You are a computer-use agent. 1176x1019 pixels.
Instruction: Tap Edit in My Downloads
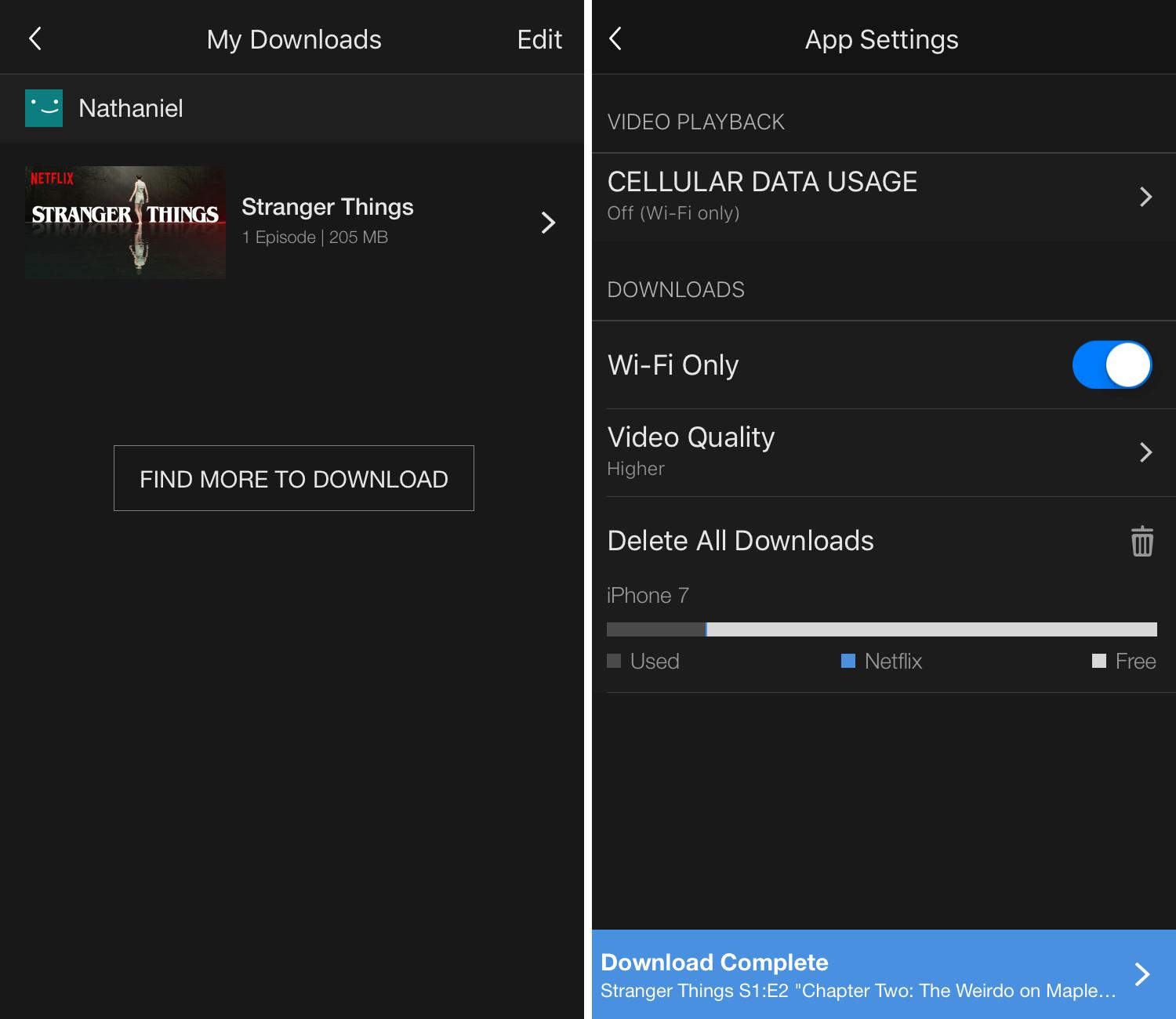point(539,39)
